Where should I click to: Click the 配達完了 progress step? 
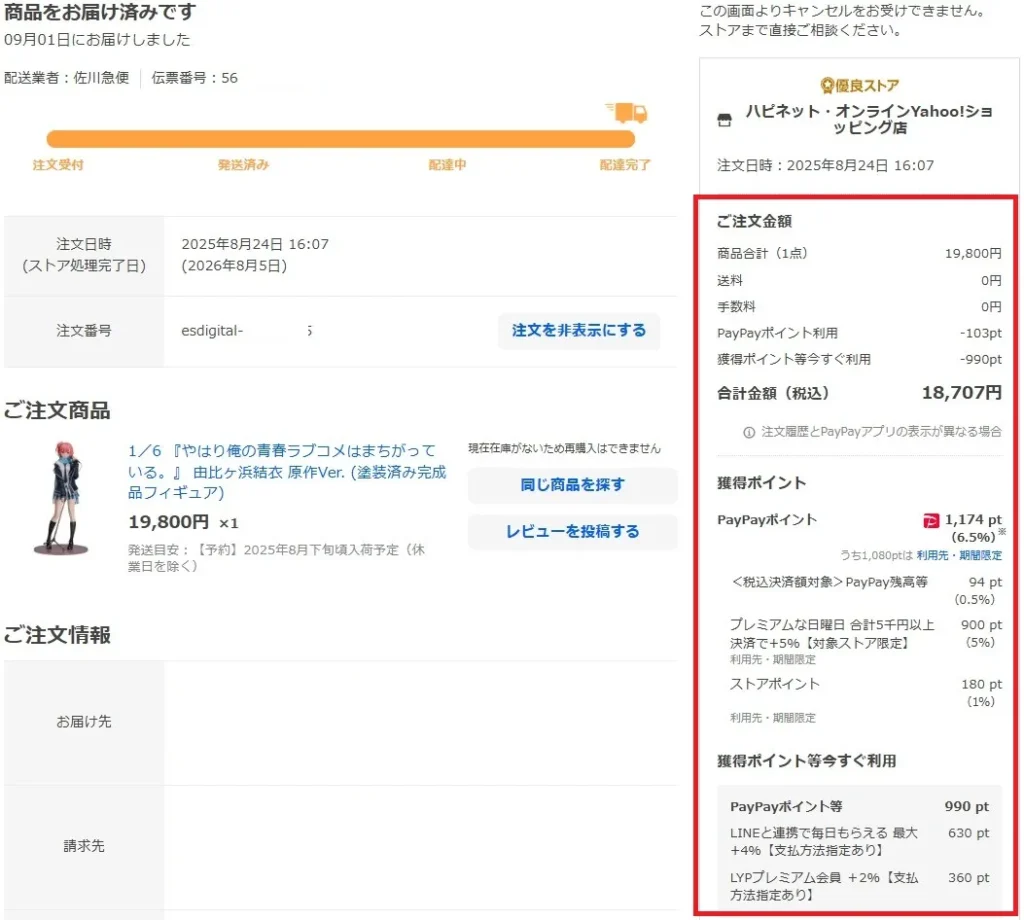click(x=625, y=165)
